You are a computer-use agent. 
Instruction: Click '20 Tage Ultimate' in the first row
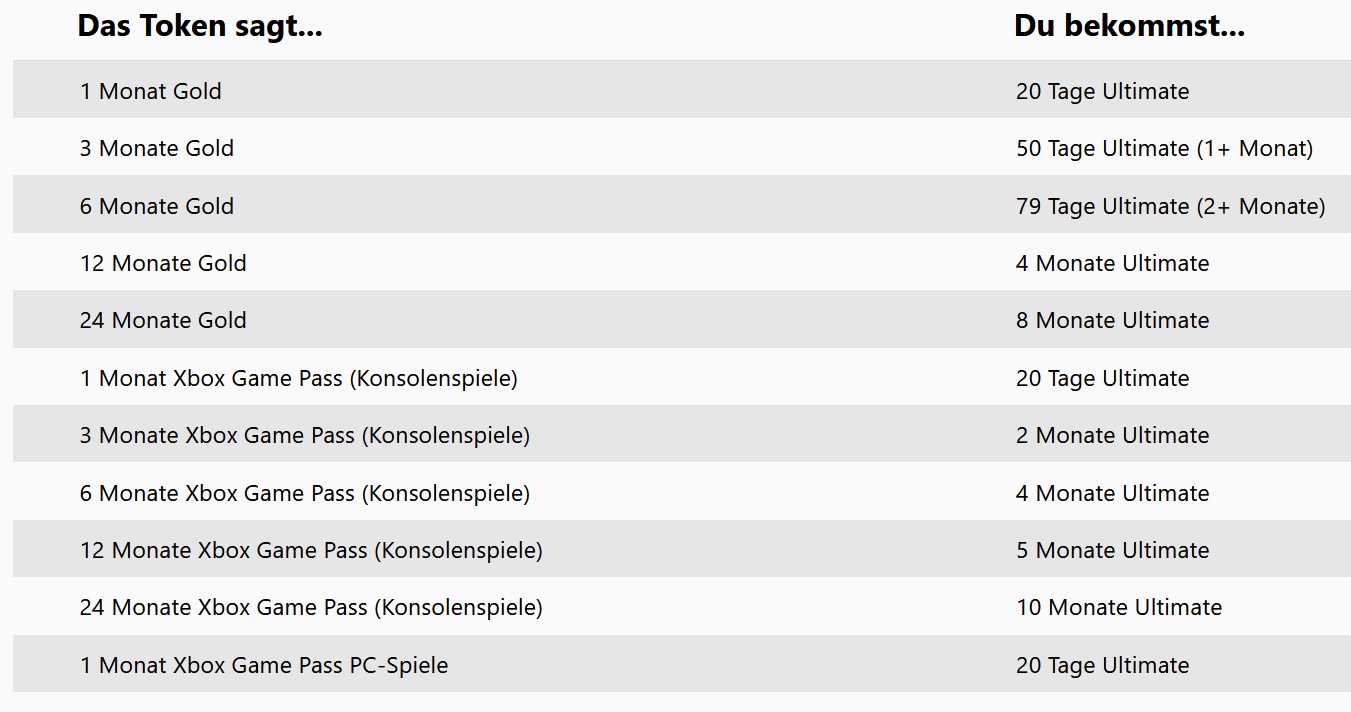point(1102,91)
